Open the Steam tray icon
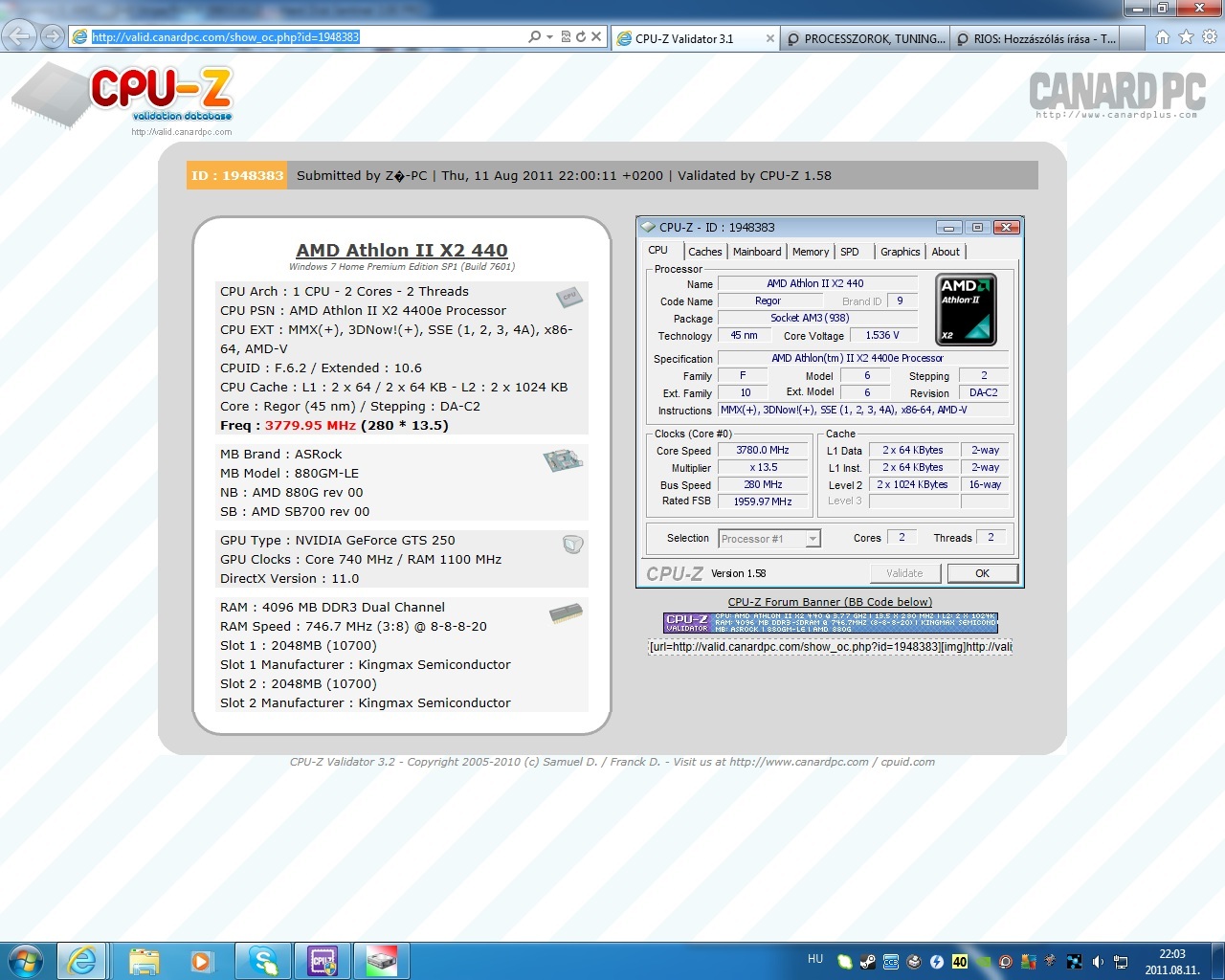Viewport: 1225px width, 980px height. point(868,962)
